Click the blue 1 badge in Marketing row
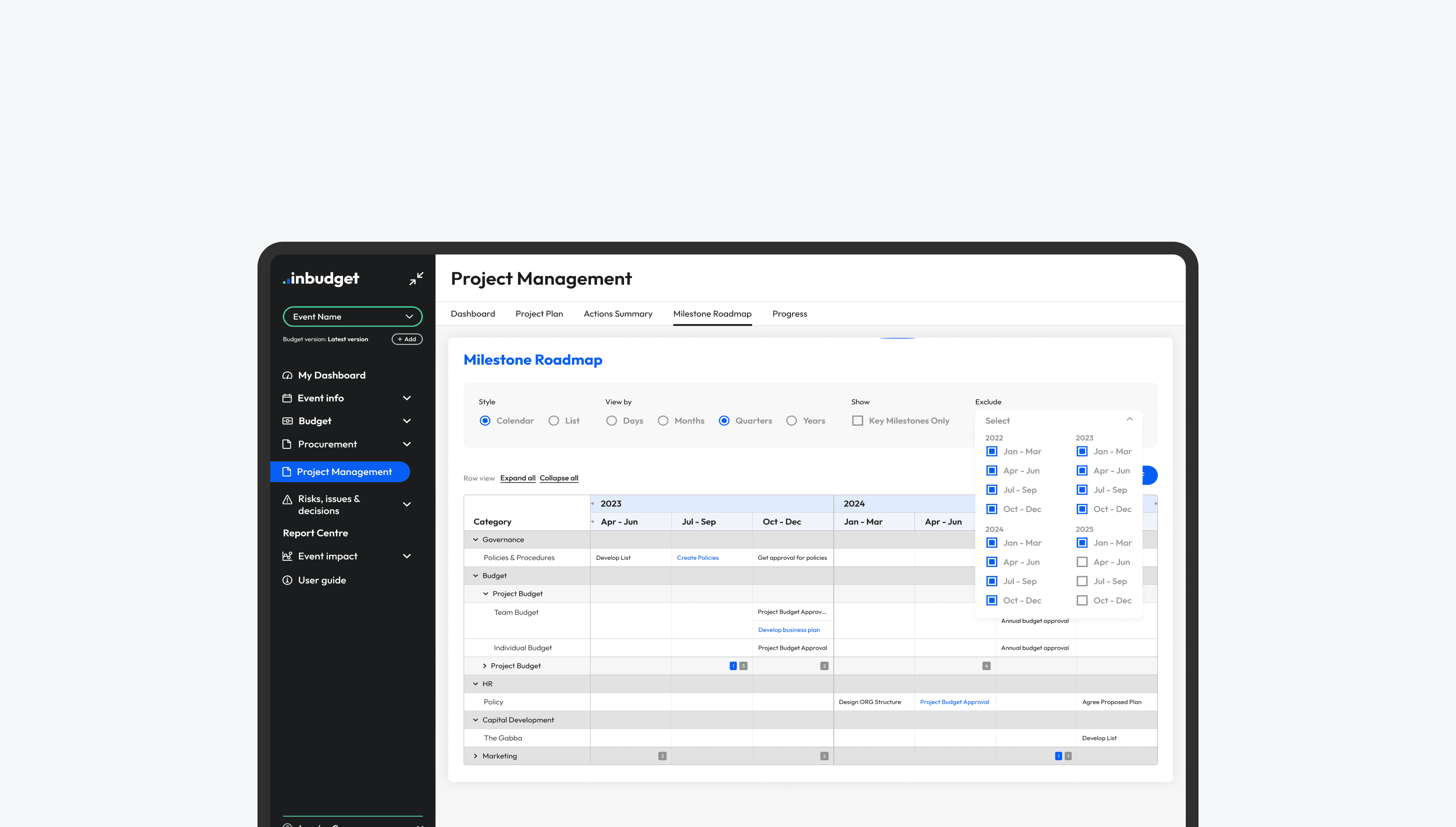Viewport: 1456px width, 827px height. click(x=1058, y=756)
